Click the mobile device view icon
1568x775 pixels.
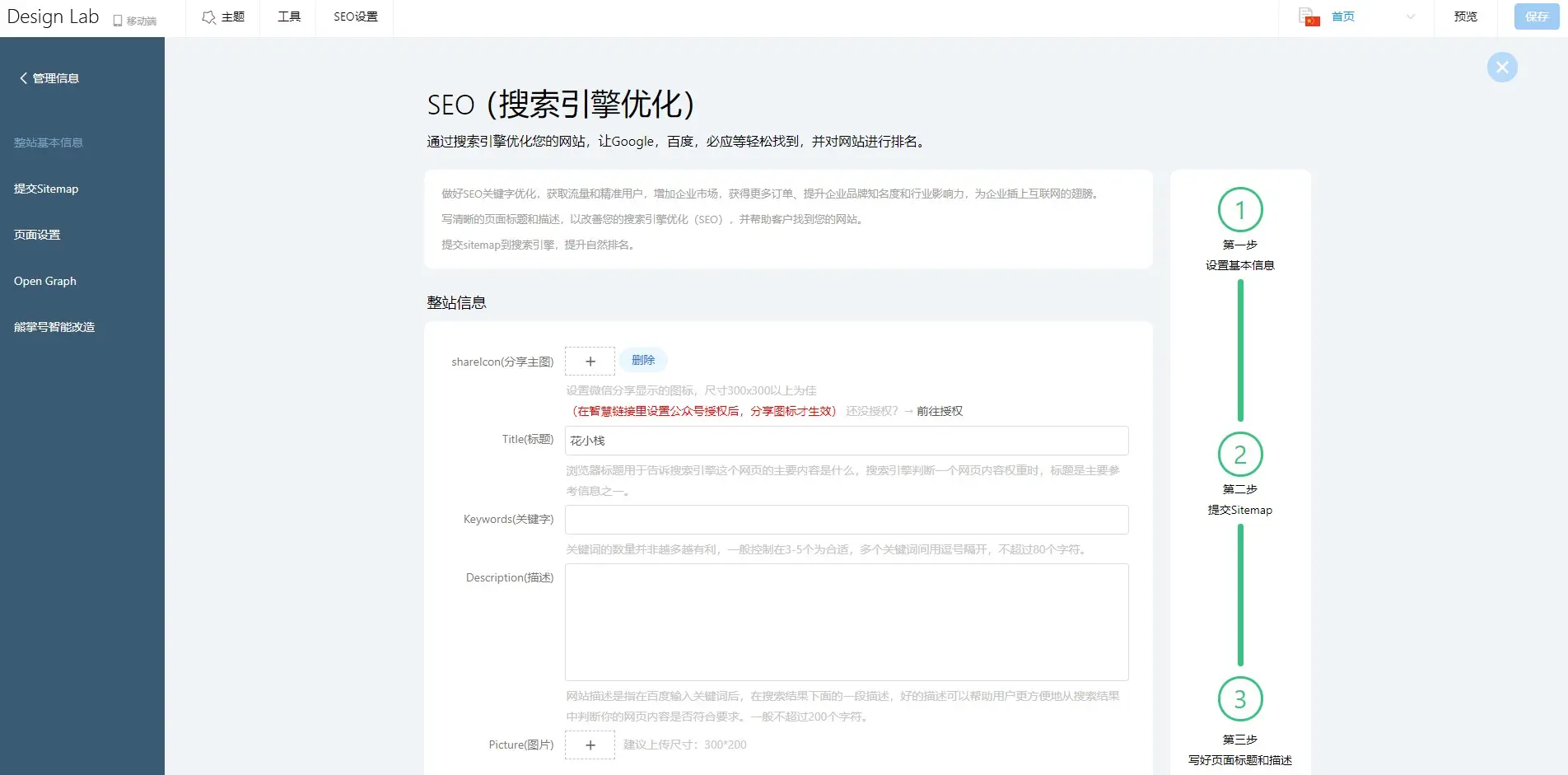[118, 21]
